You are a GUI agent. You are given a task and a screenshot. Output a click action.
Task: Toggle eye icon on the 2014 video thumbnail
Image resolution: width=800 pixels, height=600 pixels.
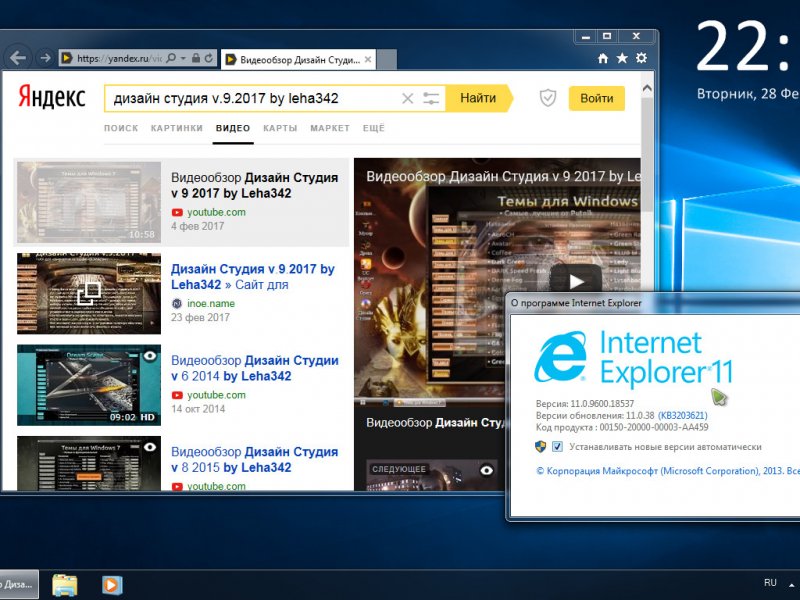tap(150, 355)
